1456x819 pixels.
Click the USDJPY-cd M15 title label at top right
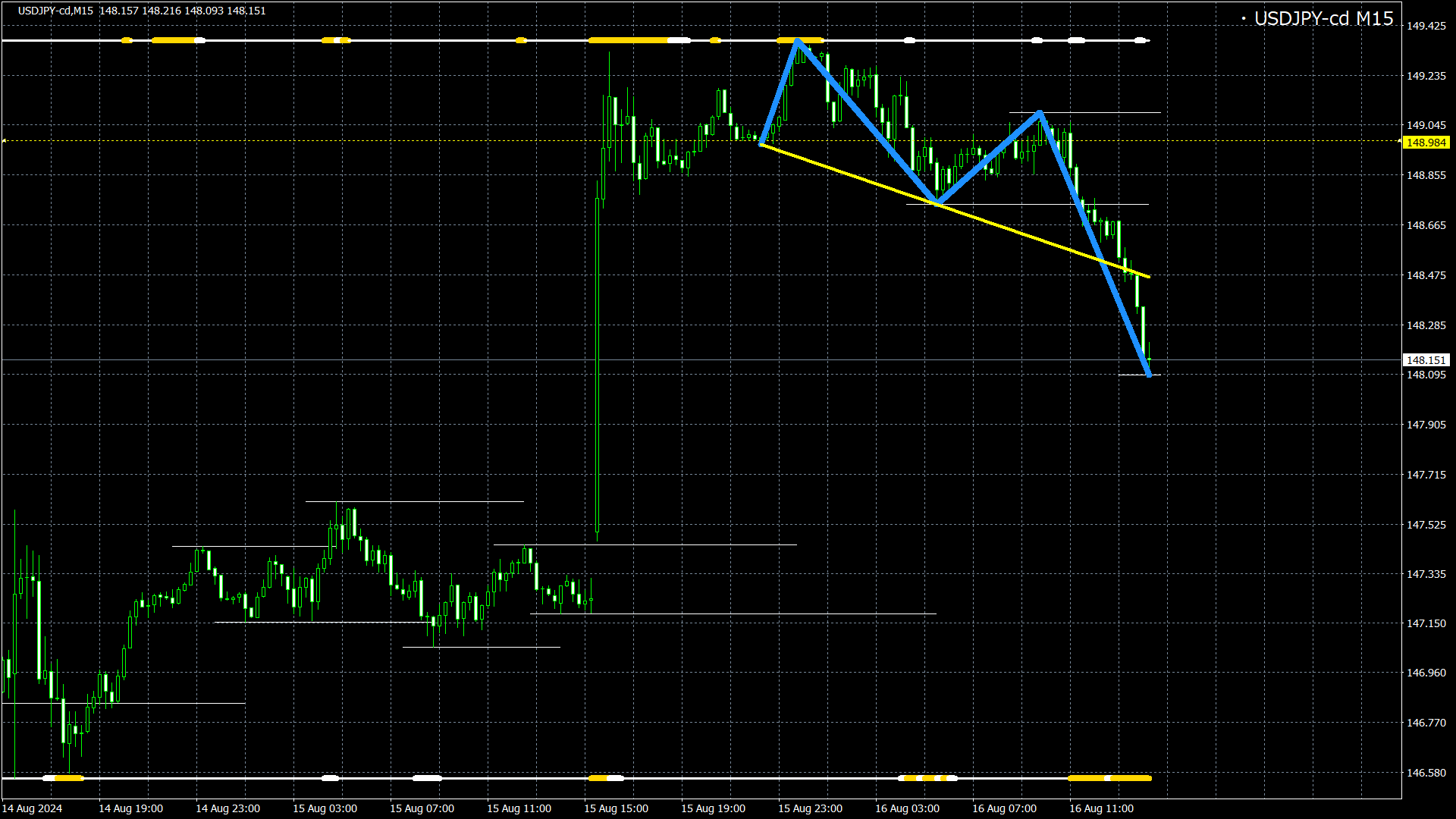[x=1323, y=19]
